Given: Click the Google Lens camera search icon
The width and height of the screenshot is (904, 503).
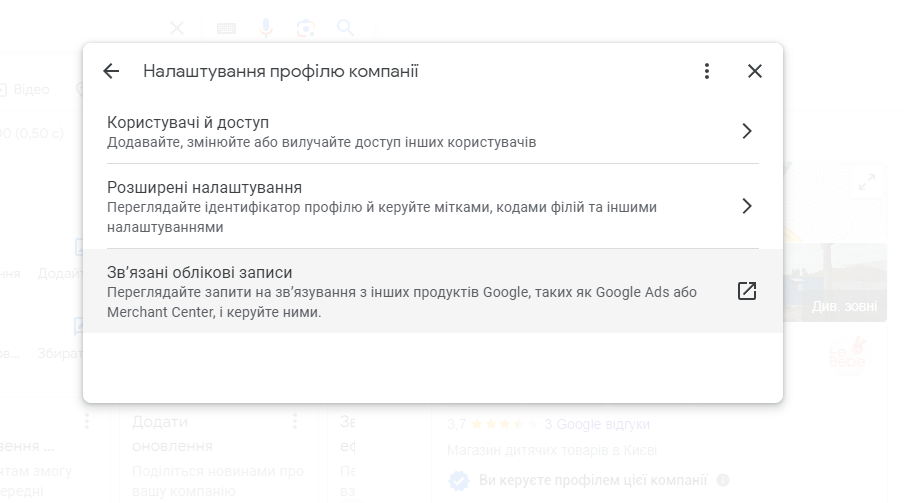Looking at the screenshot, I should pyautogui.click(x=306, y=28).
